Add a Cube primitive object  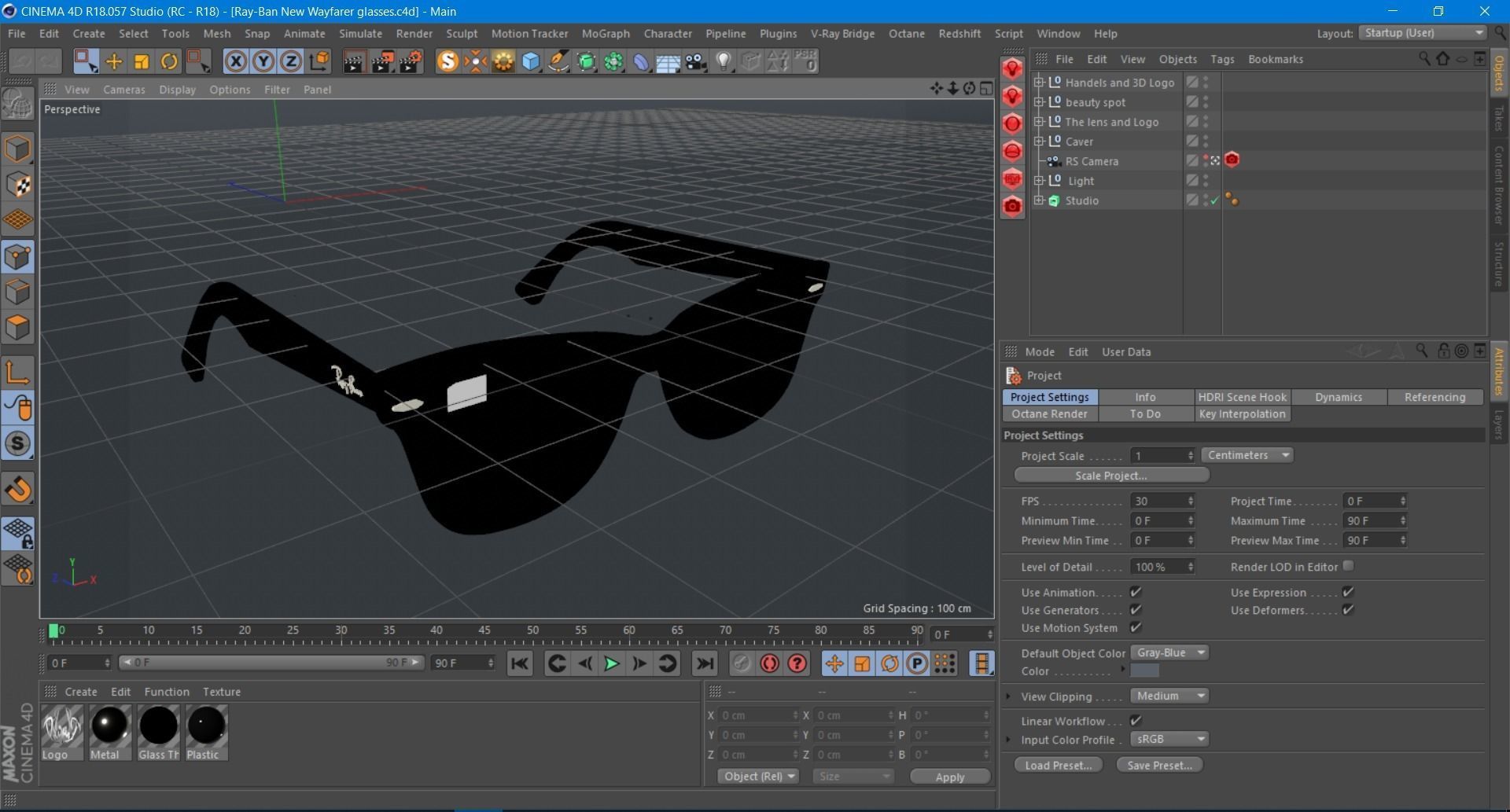(x=531, y=61)
